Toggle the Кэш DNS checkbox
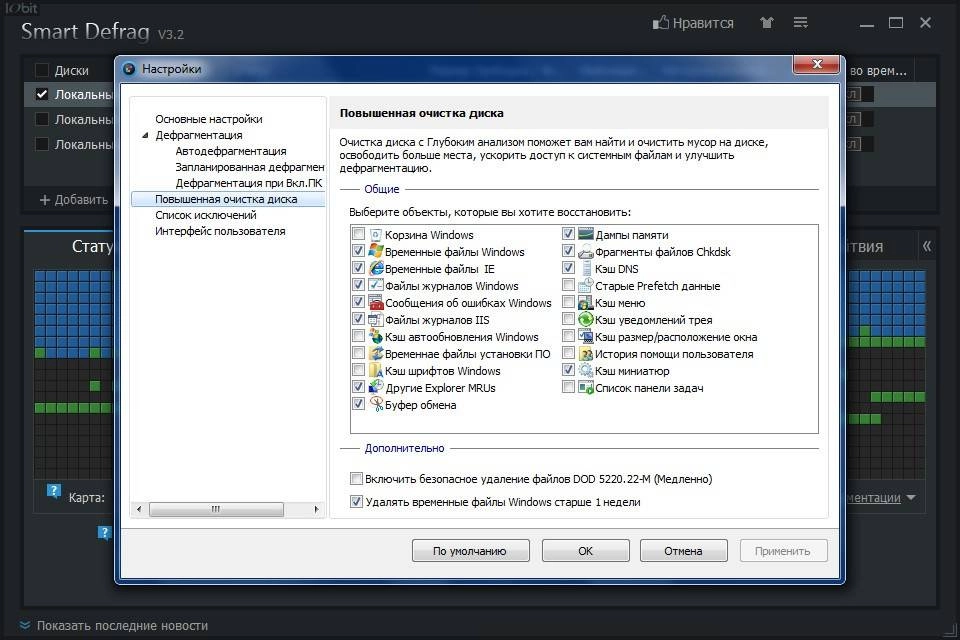The width and height of the screenshot is (960, 640). pyautogui.click(x=568, y=268)
